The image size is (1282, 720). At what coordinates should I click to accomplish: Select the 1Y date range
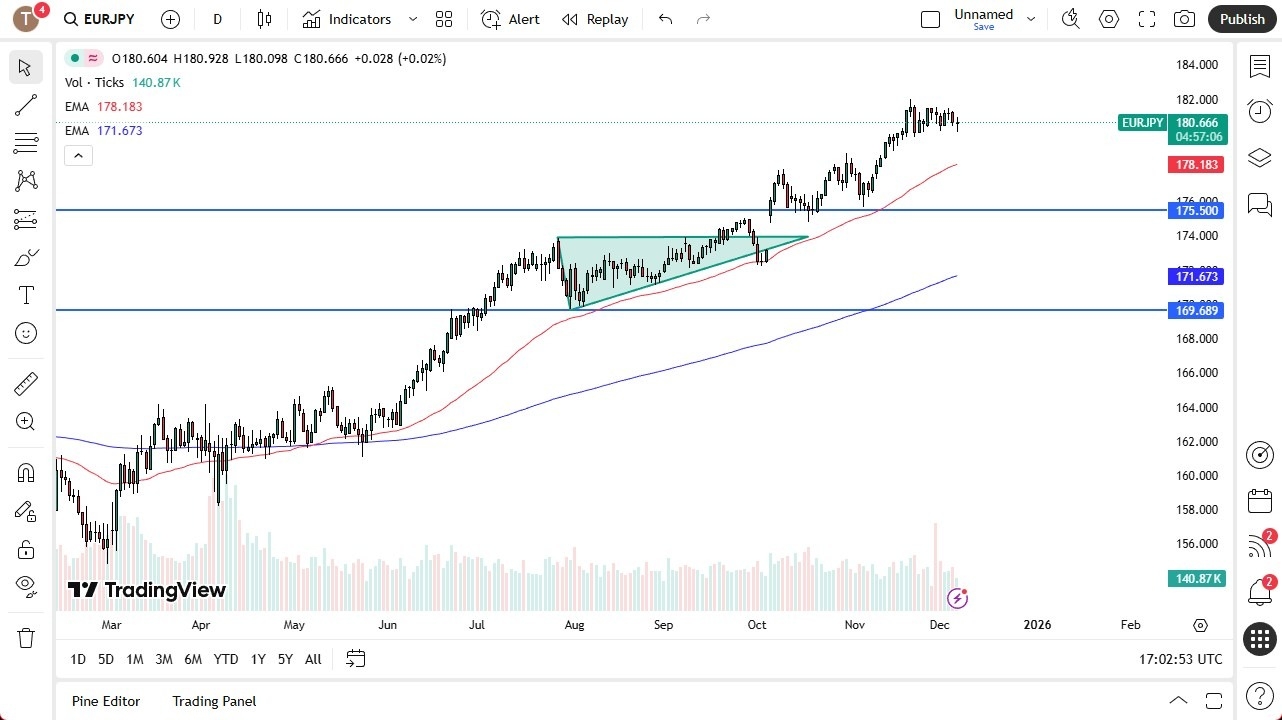click(x=257, y=659)
